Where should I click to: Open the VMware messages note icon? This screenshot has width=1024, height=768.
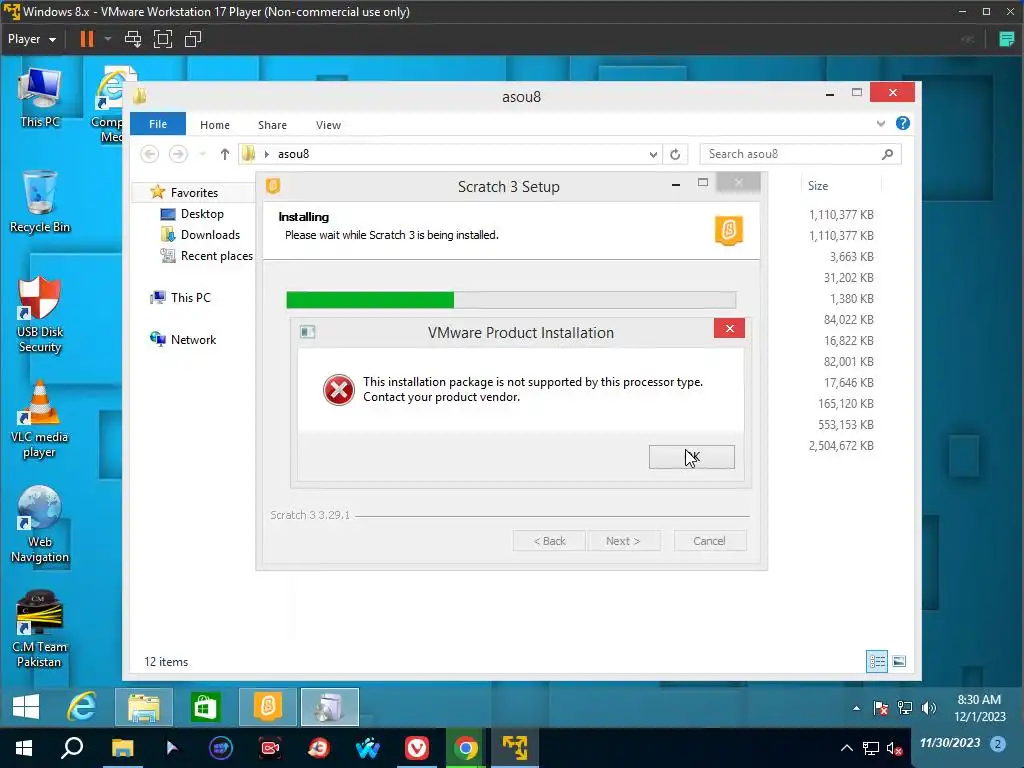pos(1006,39)
